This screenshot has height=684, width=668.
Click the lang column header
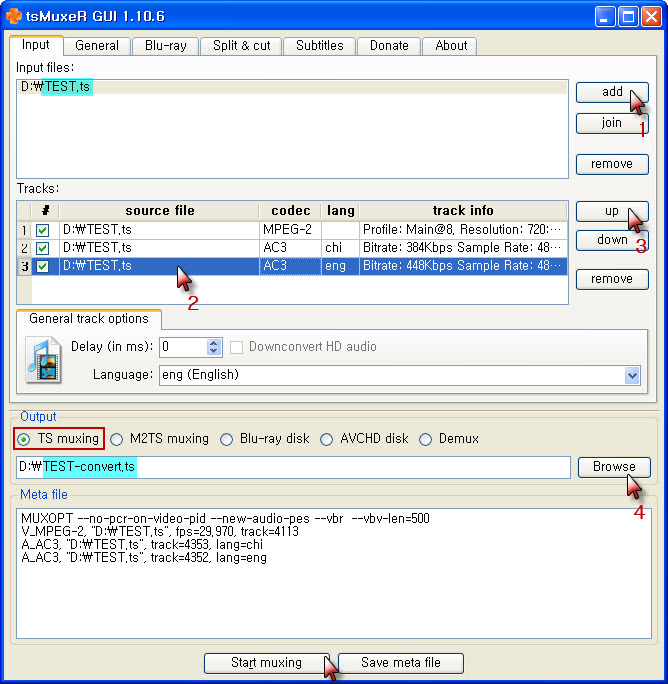[340, 211]
